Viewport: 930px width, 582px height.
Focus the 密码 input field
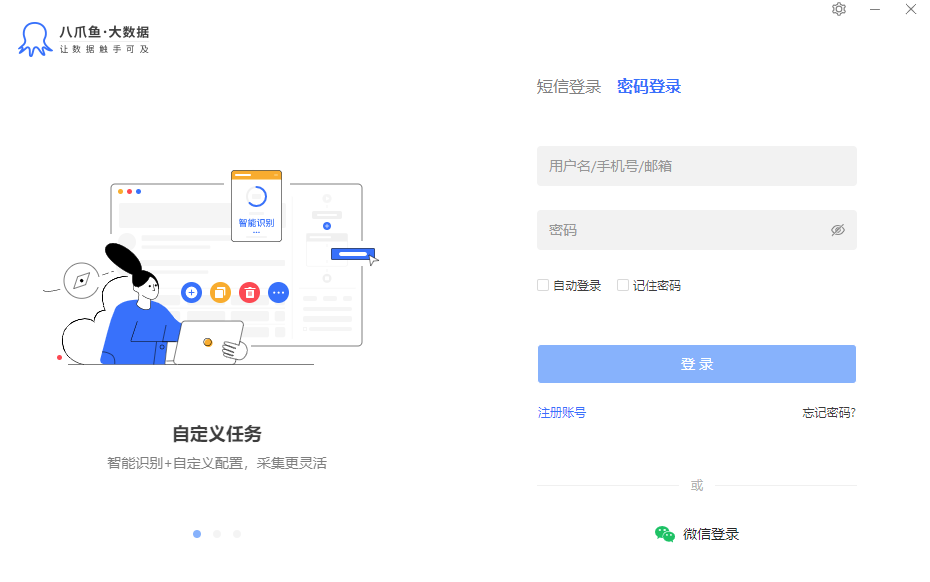click(x=697, y=230)
